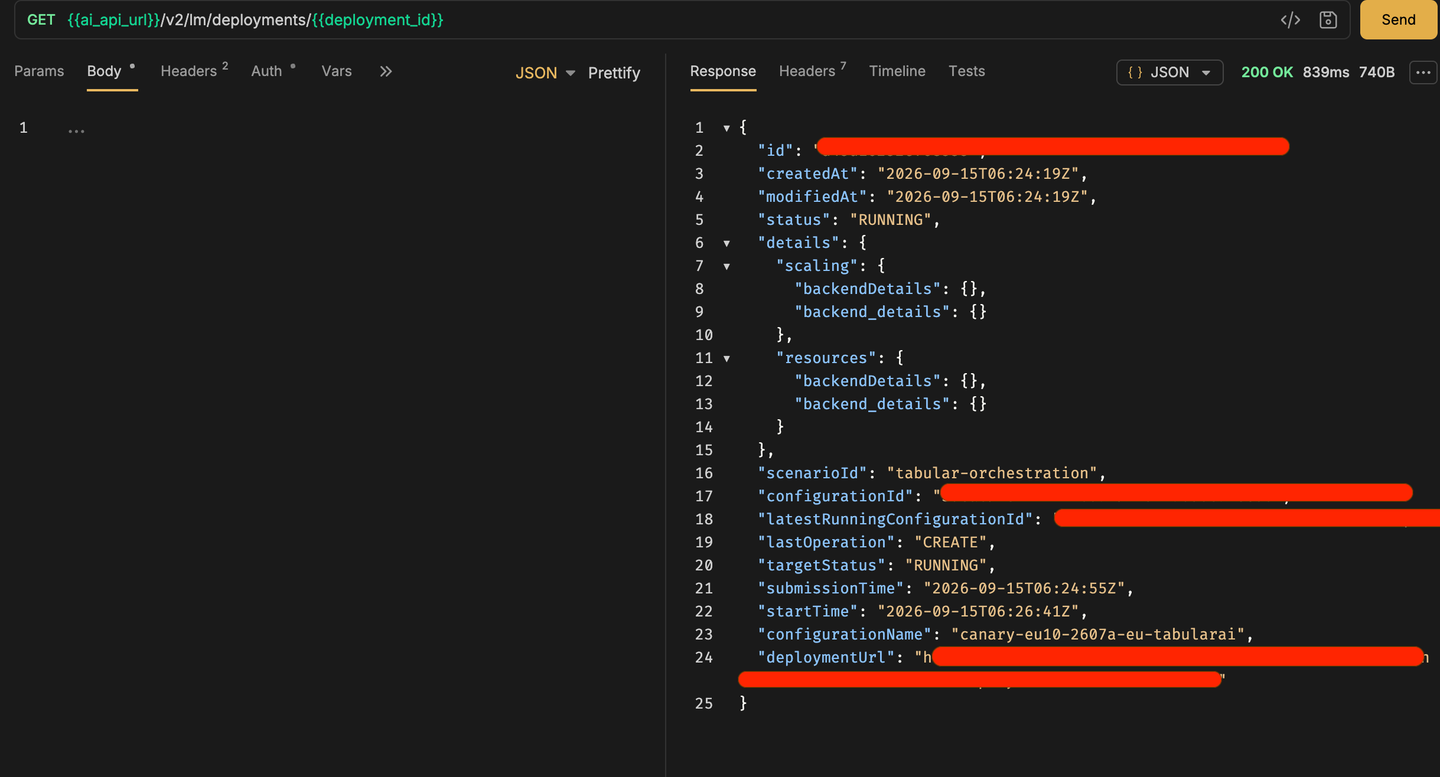This screenshot has height=777, width=1440.
Task: Switch to the Tests tab
Action: coord(967,71)
